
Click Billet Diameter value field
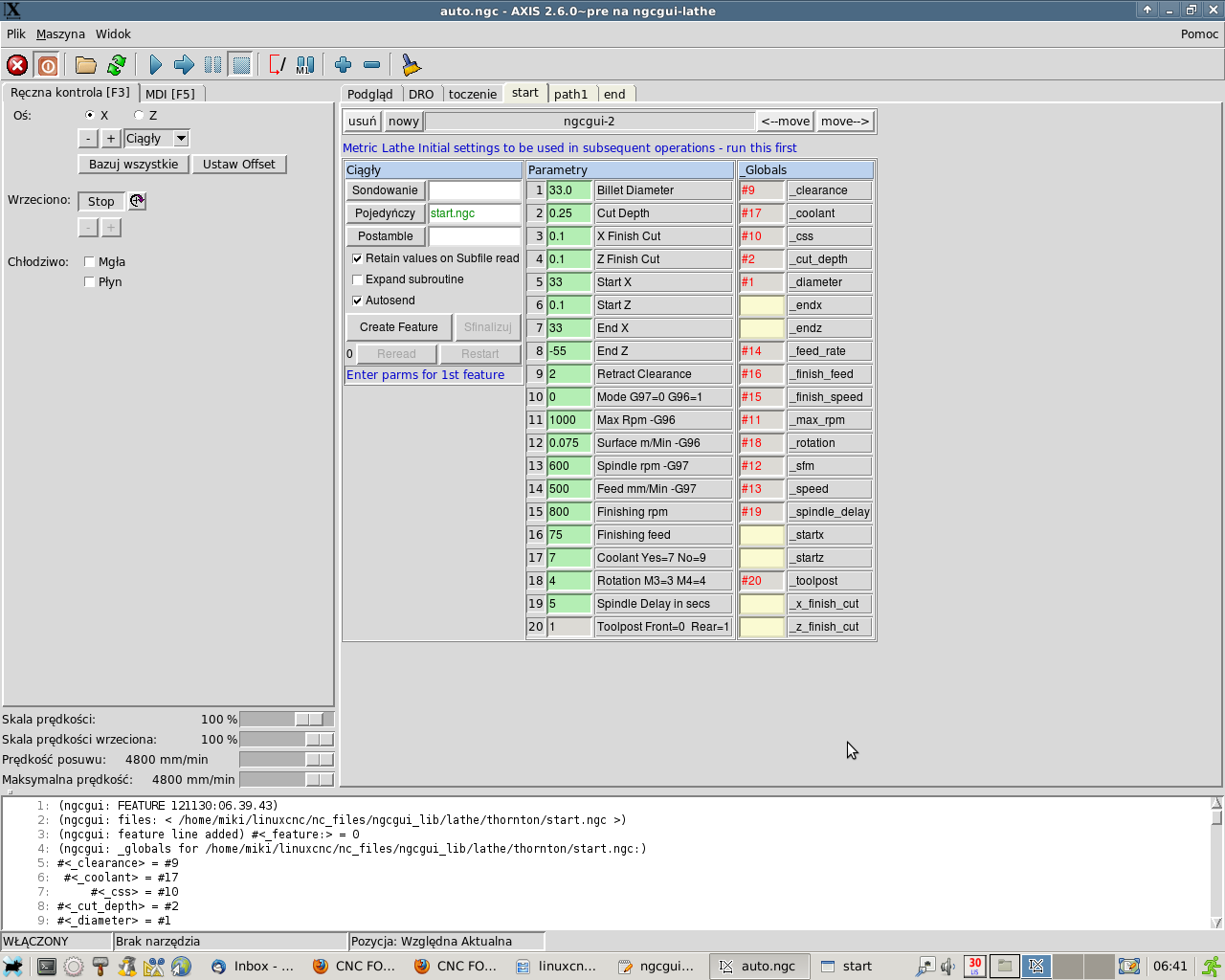click(x=569, y=190)
